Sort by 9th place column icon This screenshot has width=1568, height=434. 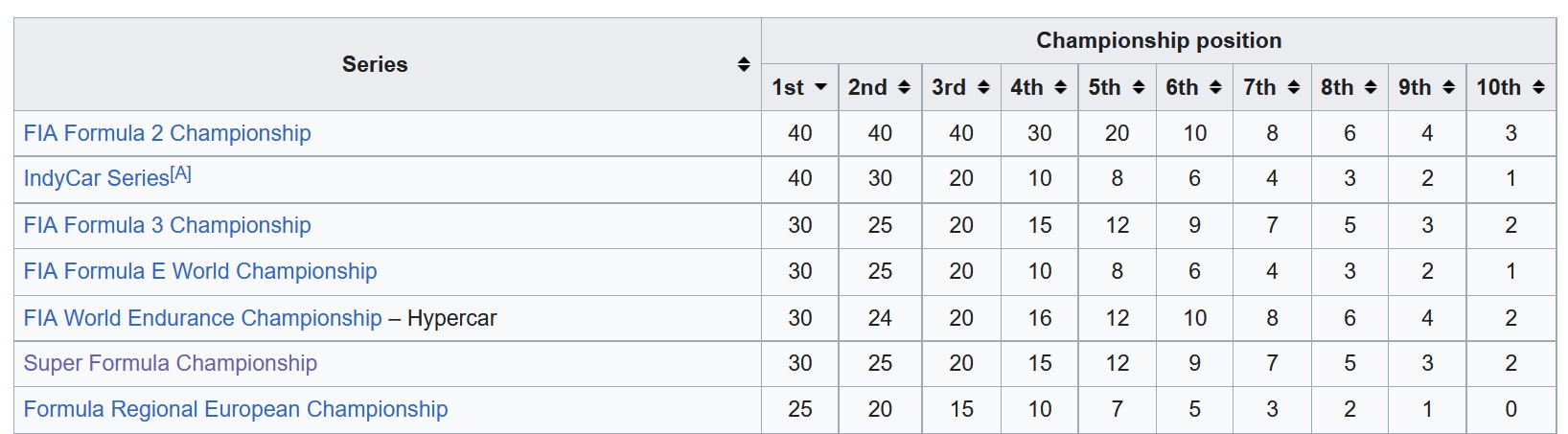point(1449,87)
